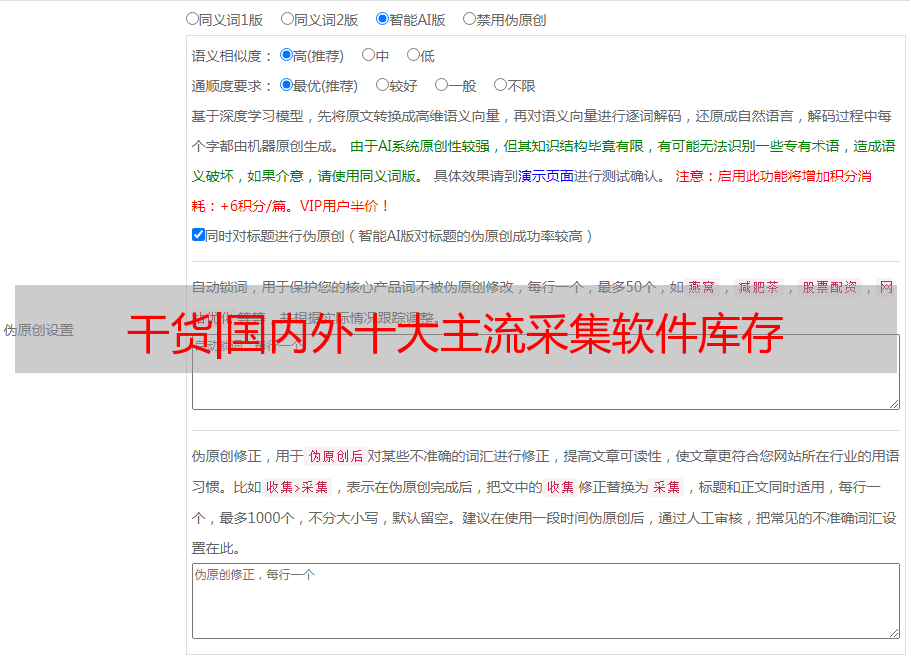This screenshot has width=911, height=658.
Task: Select 禁用伪原创 radio option
Action: click(x=469, y=19)
